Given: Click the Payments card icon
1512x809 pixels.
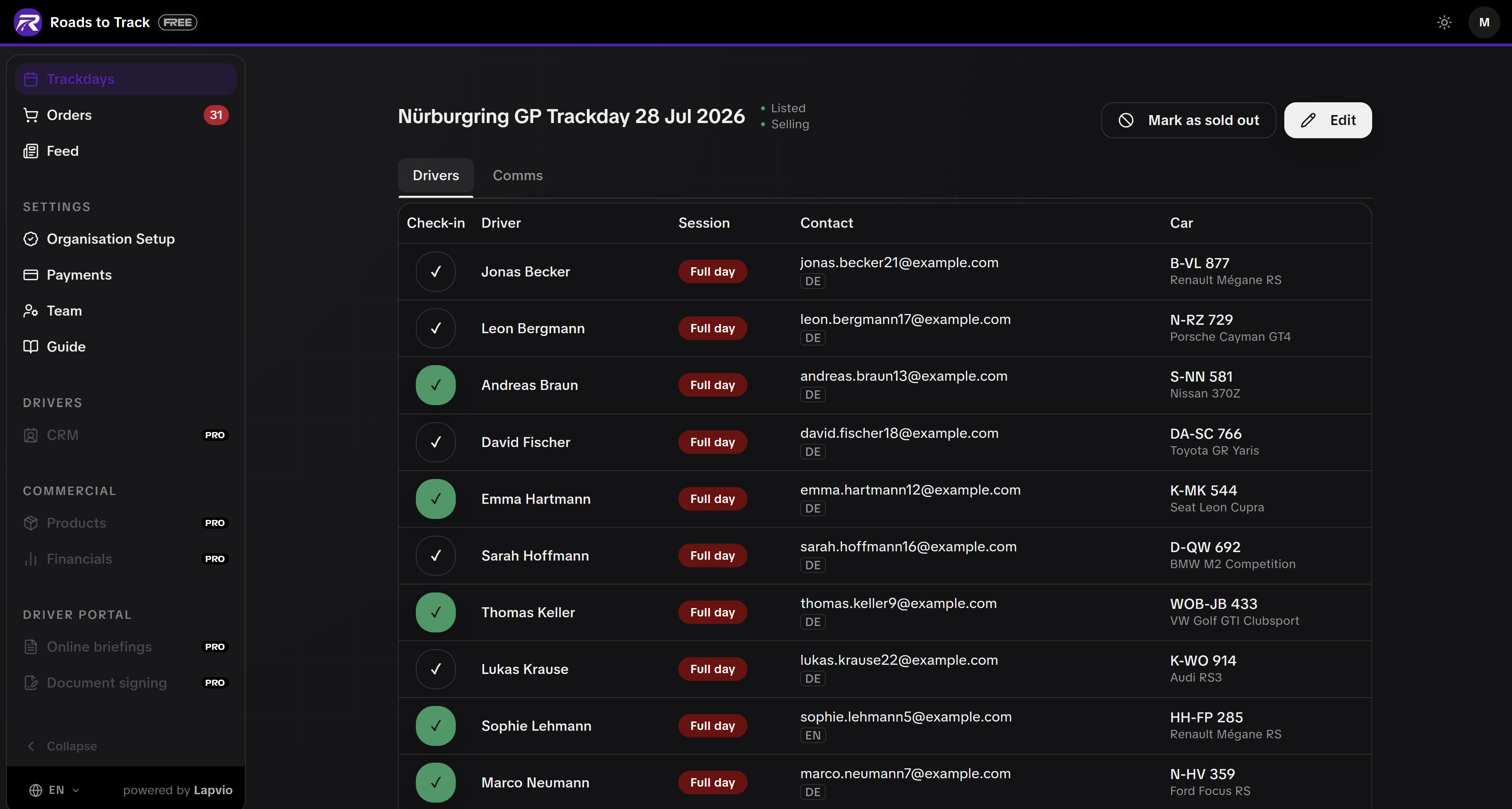Looking at the screenshot, I should 30,275.
